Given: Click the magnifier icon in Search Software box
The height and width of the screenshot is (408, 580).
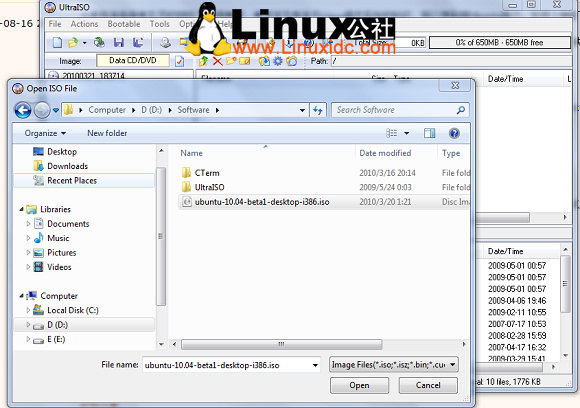Looking at the screenshot, I should (461, 110).
